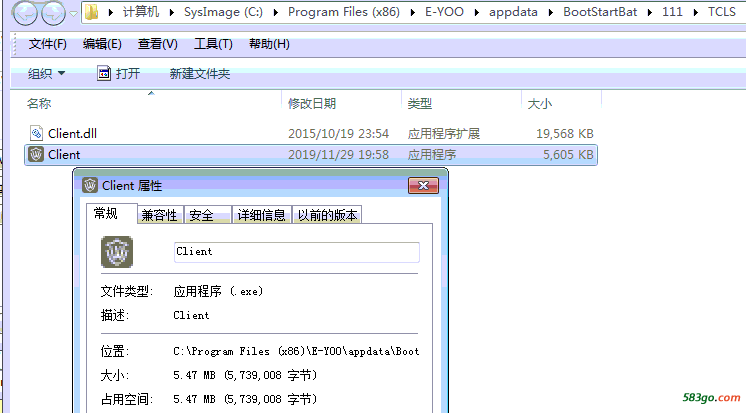Image resolution: width=746 pixels, height=413 pixels.
Task: Select Program Files (x86) breadcrumb segment
Action: pos(344,12)
